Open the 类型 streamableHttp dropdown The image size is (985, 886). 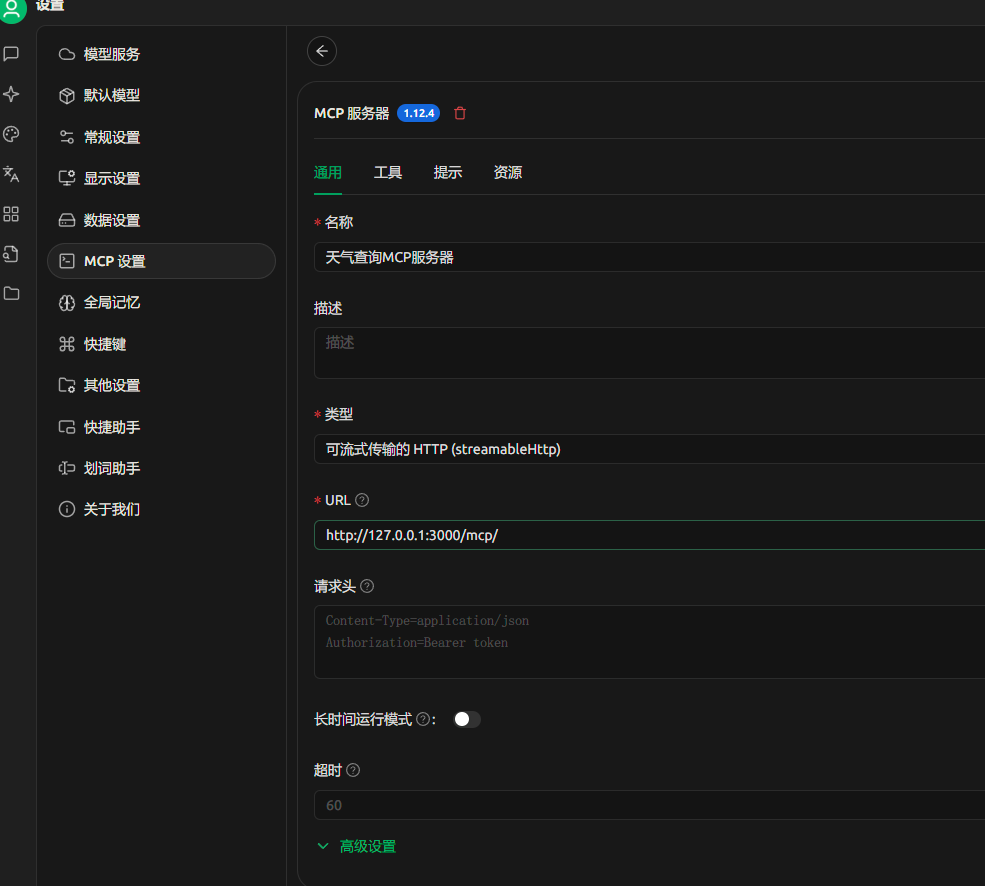pos(650,449)
